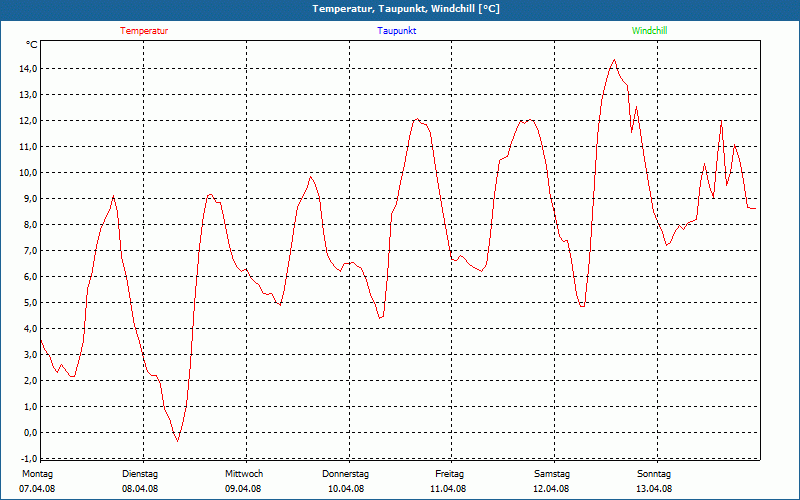The width and height of the screenshot is (800, 500).
Task: Click the 8,0 y-axis value
Action: (30, 225)
